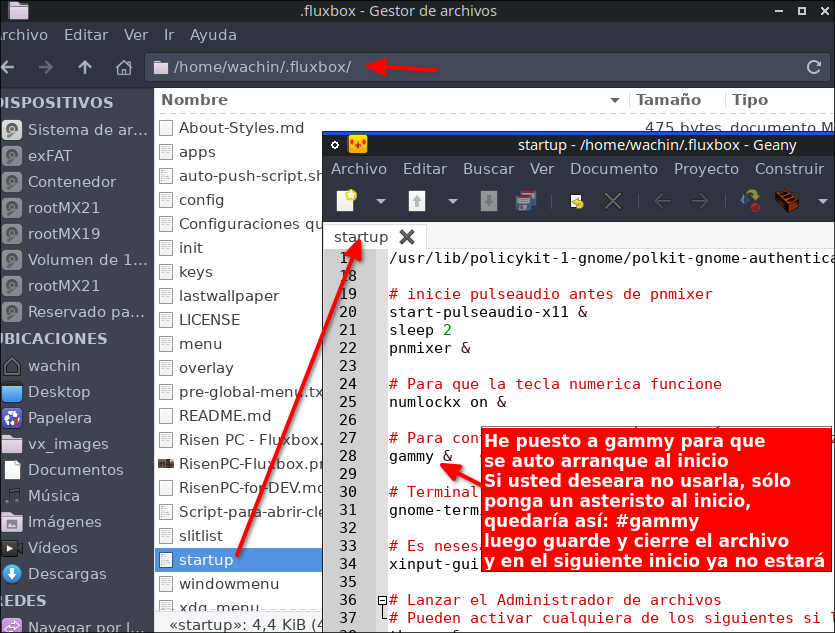This screenshot has width=835, height=633.
Task: Open the file manager Ayuda menu
Action: pyautogui.click(x=213, y=35)
